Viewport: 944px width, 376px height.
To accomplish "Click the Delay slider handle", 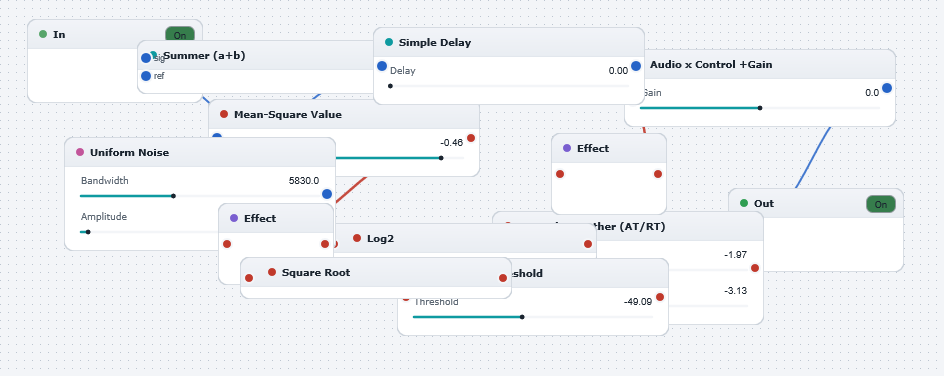I will 390,86.
